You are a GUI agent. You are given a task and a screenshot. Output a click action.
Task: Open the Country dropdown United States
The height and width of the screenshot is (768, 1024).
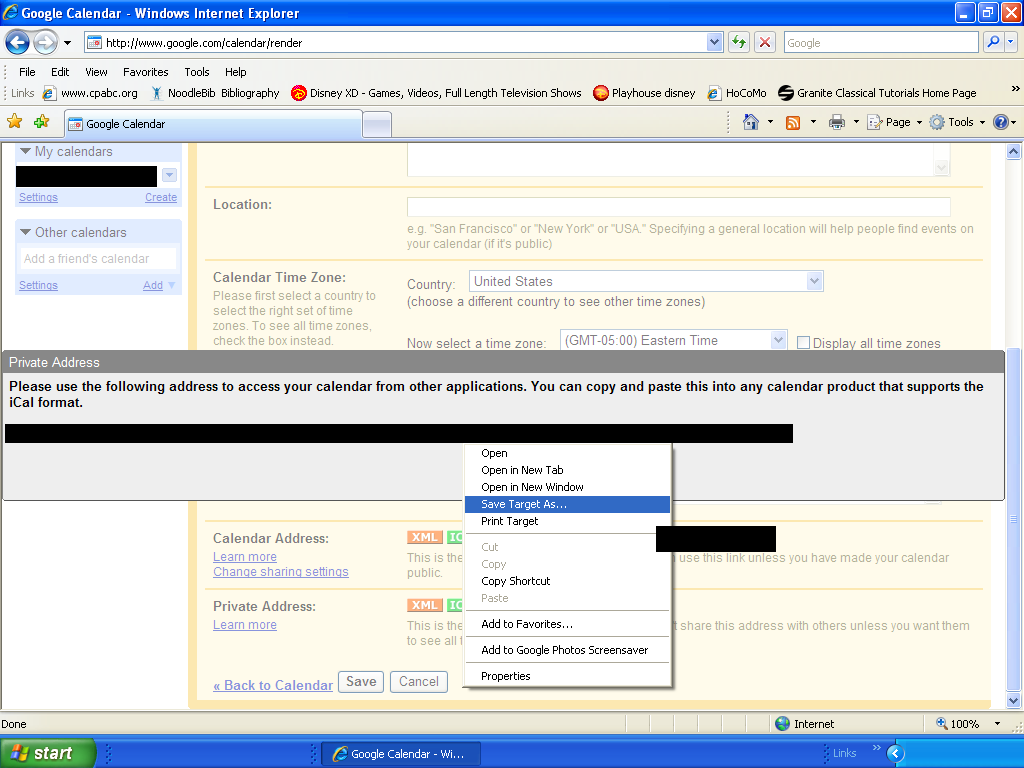(646, 281)
